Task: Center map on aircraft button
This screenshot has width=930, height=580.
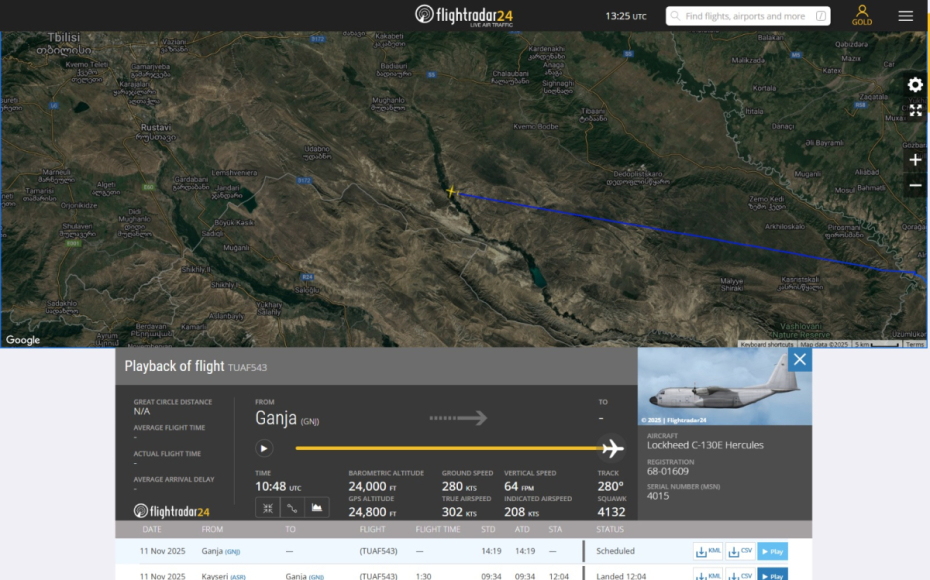Action: pos(268,508)
